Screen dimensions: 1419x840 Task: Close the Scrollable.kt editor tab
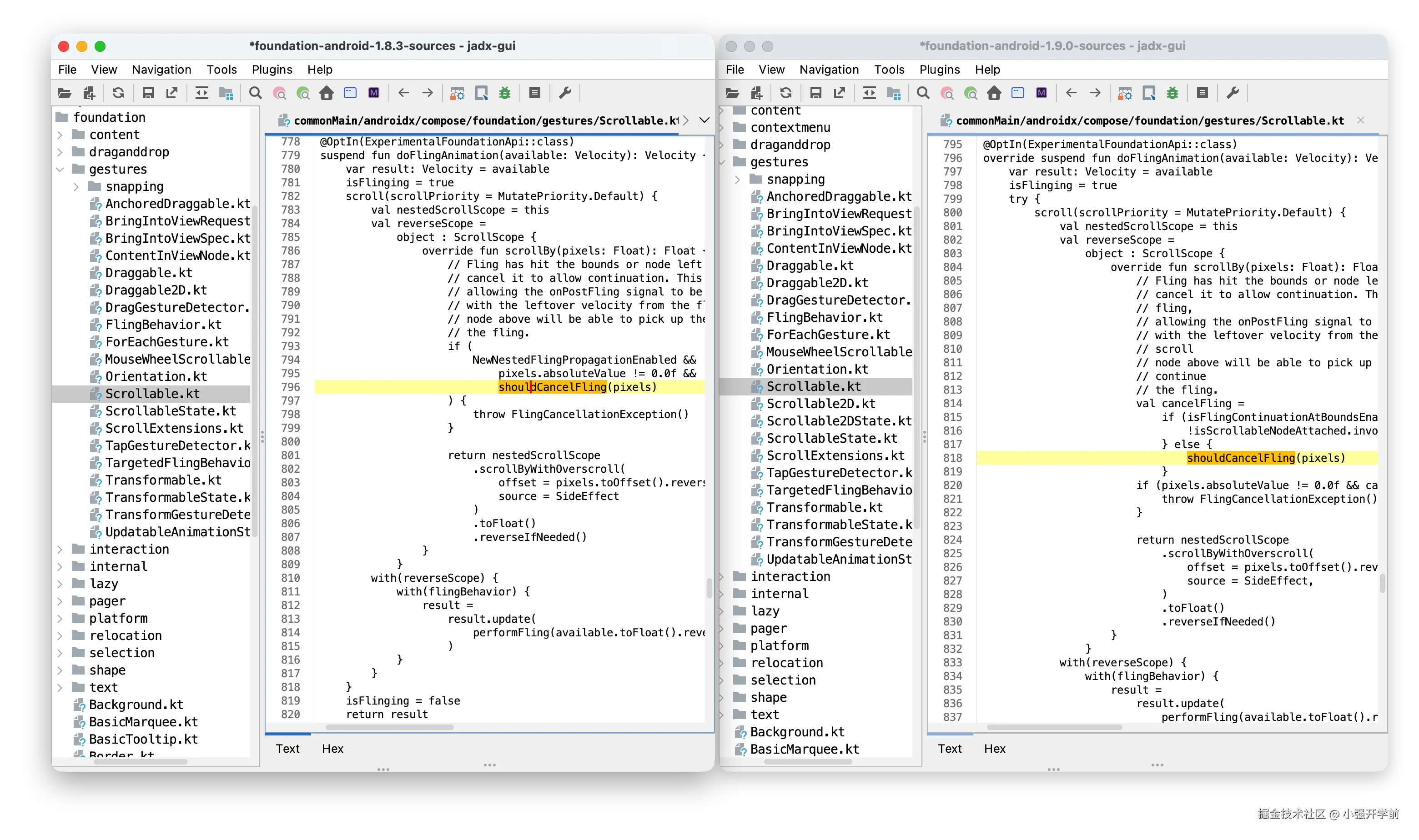coord(1361,120)
